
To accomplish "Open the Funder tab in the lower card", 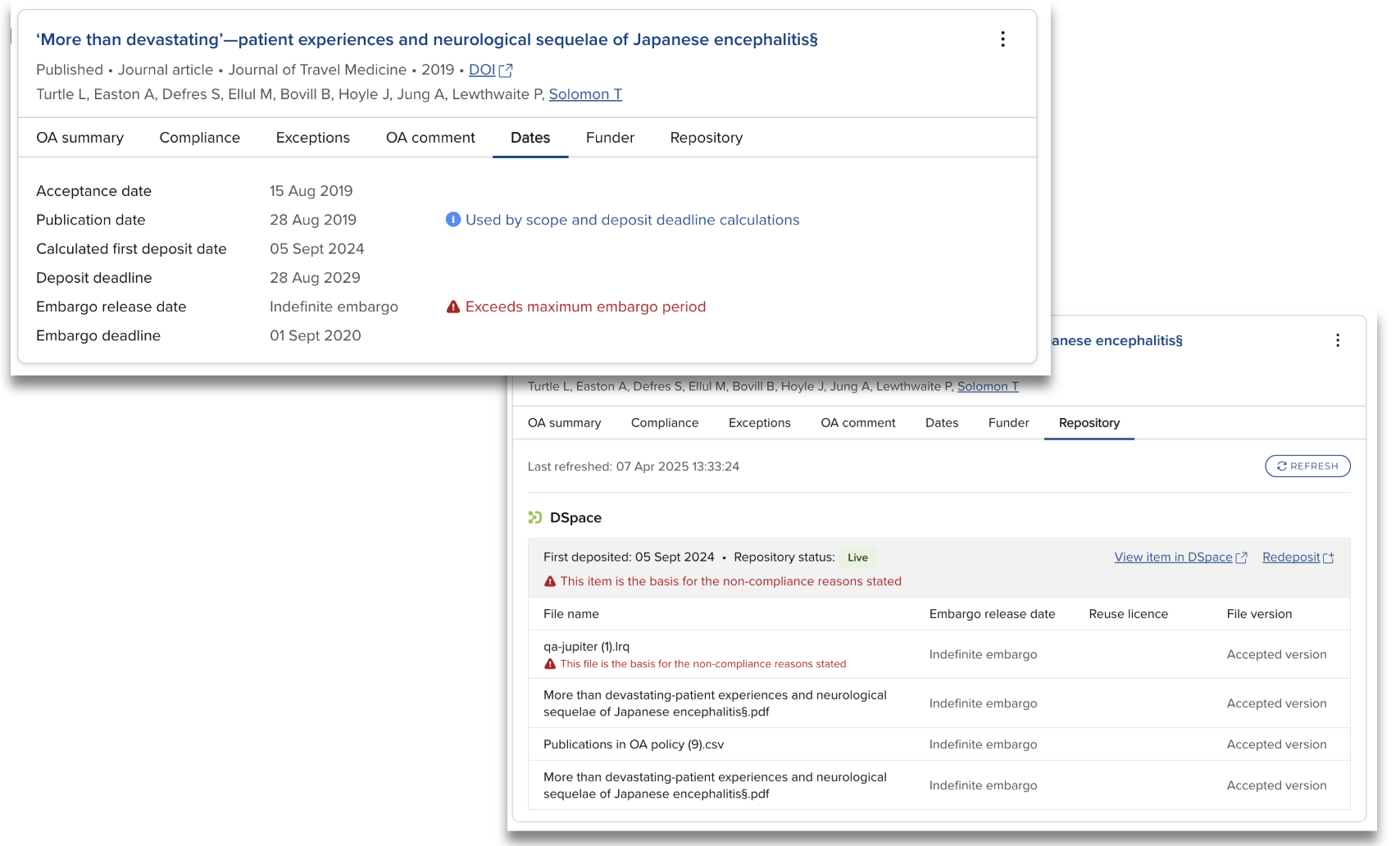I will 1008,423.
